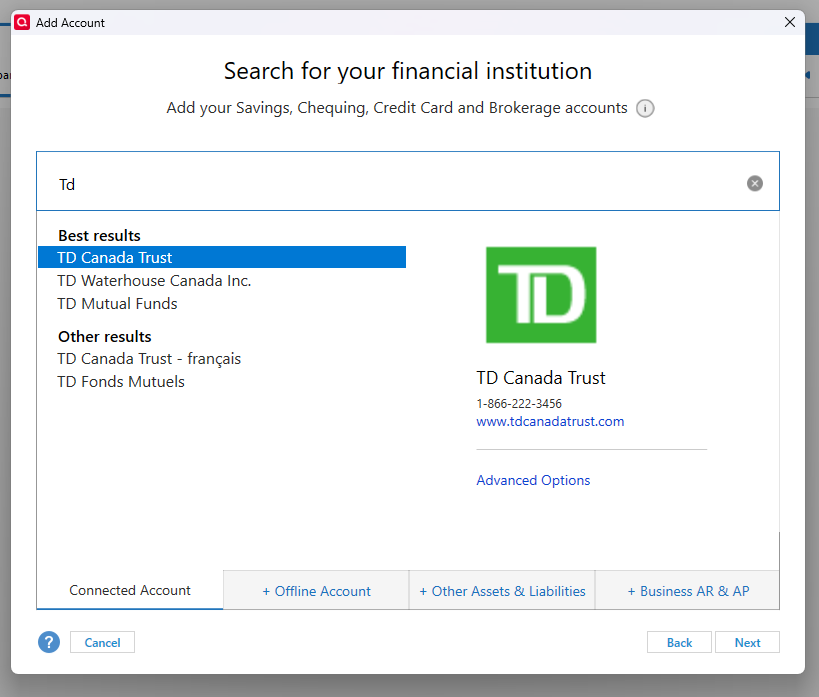Click the Cancel button
Viewport: 819px width, 697px height.
[x=102, y=642]
